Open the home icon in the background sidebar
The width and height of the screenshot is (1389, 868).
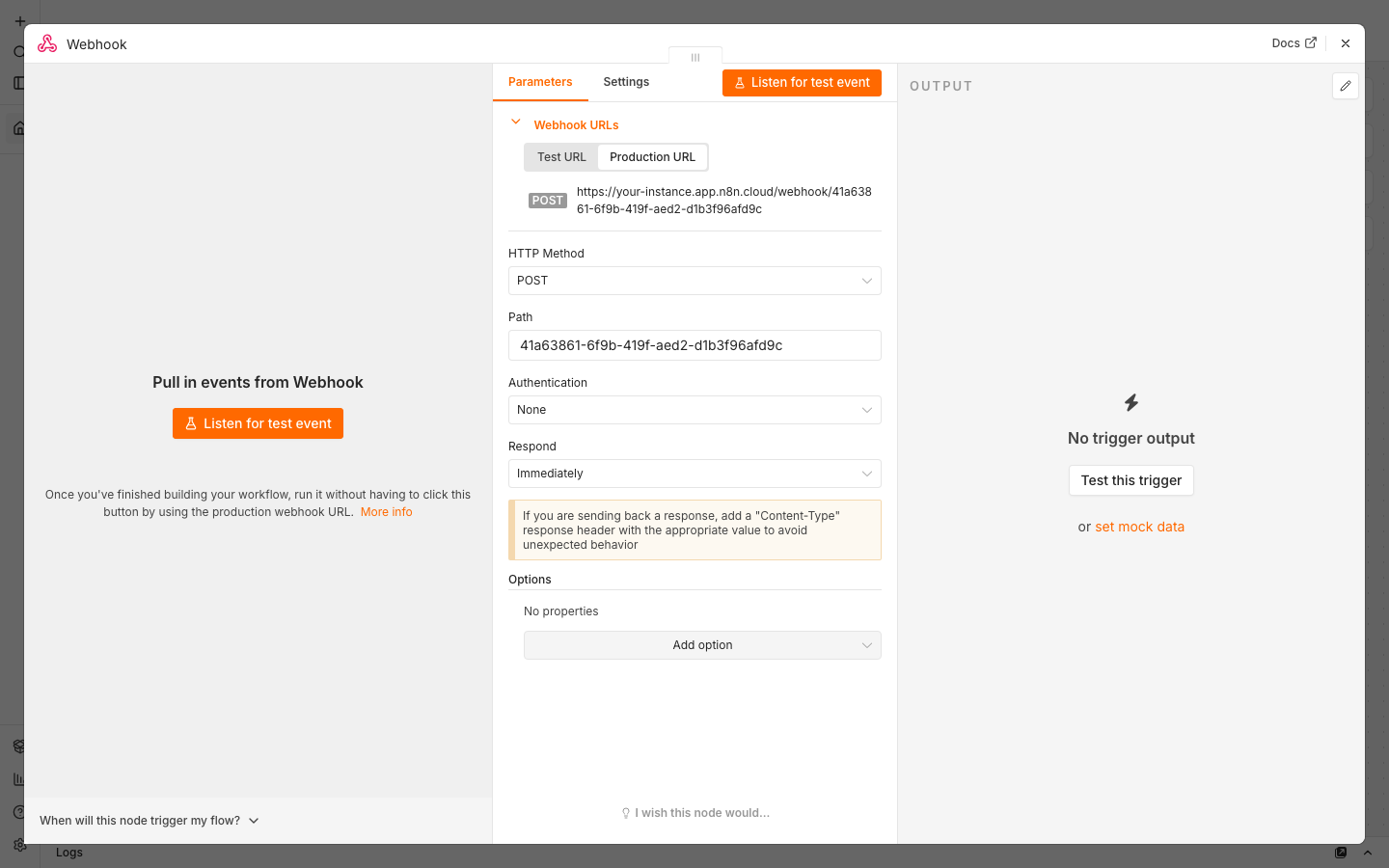pos(18,128)
